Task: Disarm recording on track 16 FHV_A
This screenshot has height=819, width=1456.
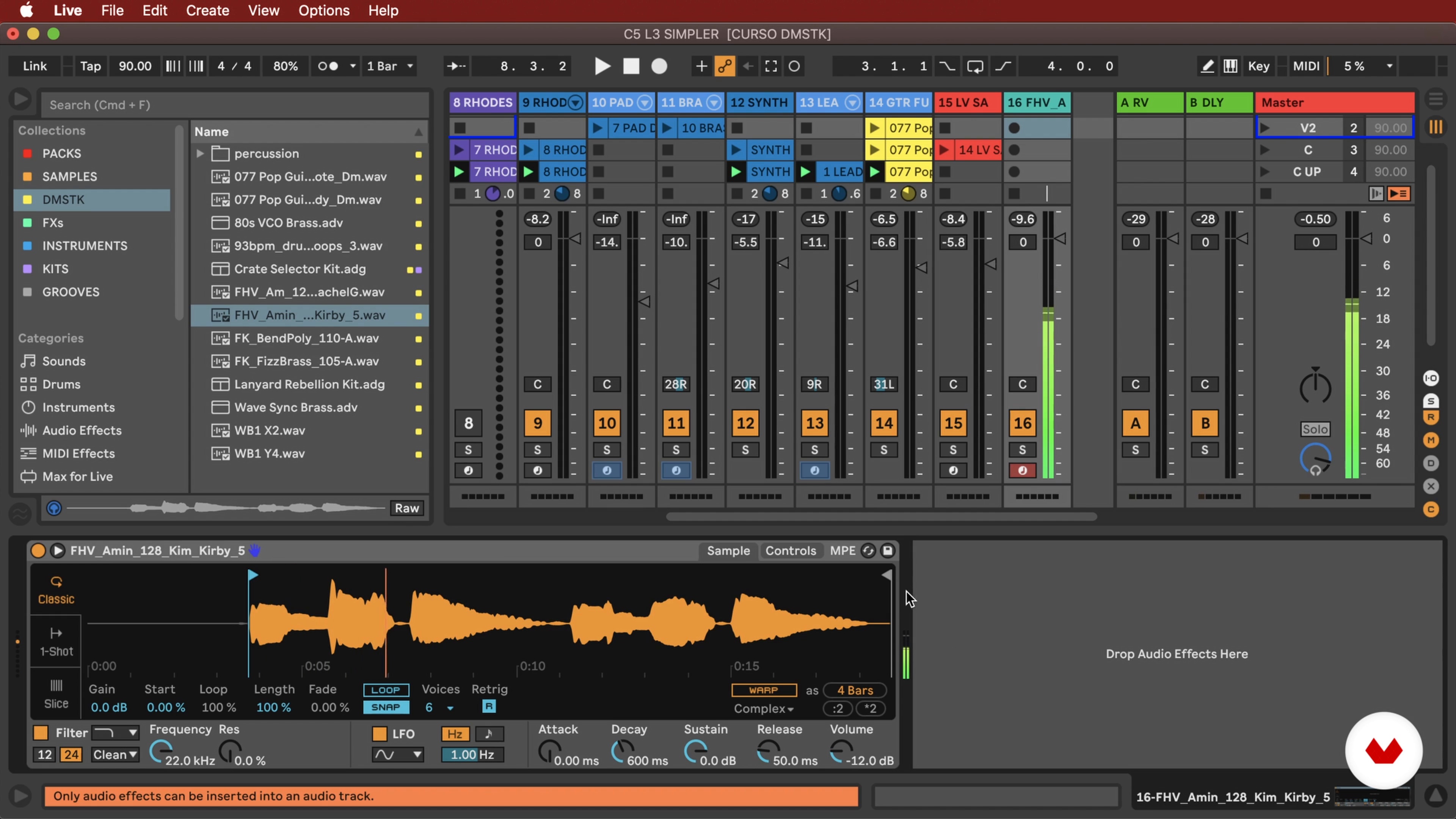Action: (x=1022, y=470)
